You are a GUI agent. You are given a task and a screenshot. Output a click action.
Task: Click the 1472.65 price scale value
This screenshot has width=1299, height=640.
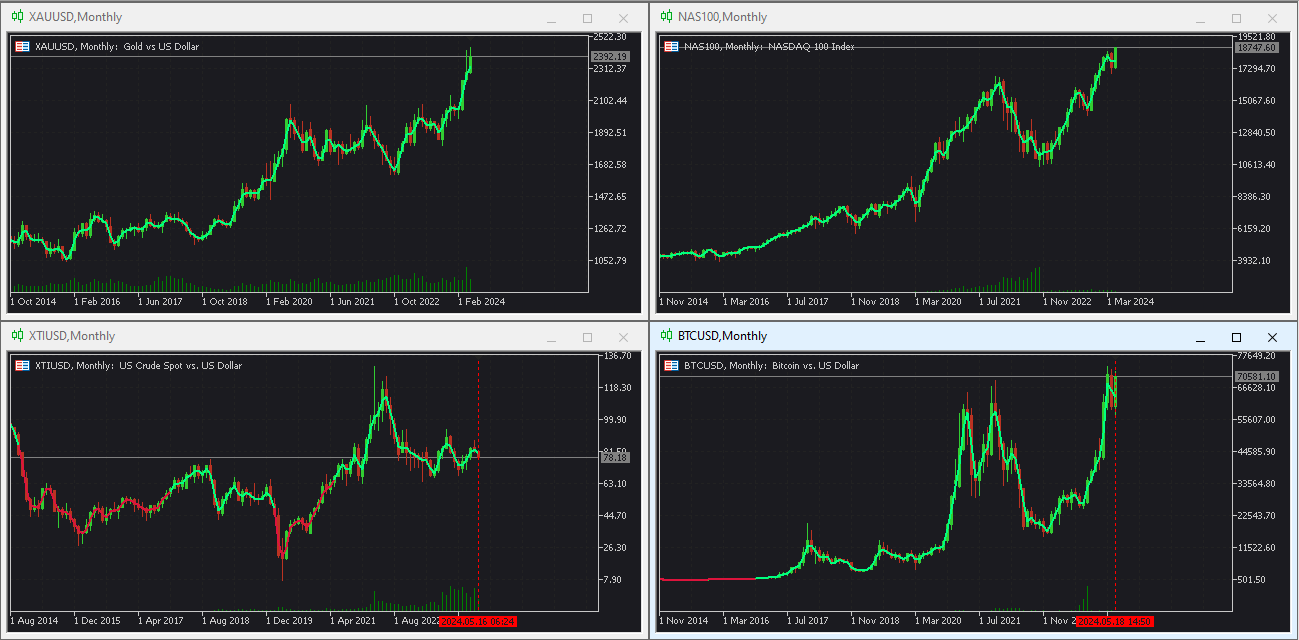pyautogui.click(x=610, y=196)
